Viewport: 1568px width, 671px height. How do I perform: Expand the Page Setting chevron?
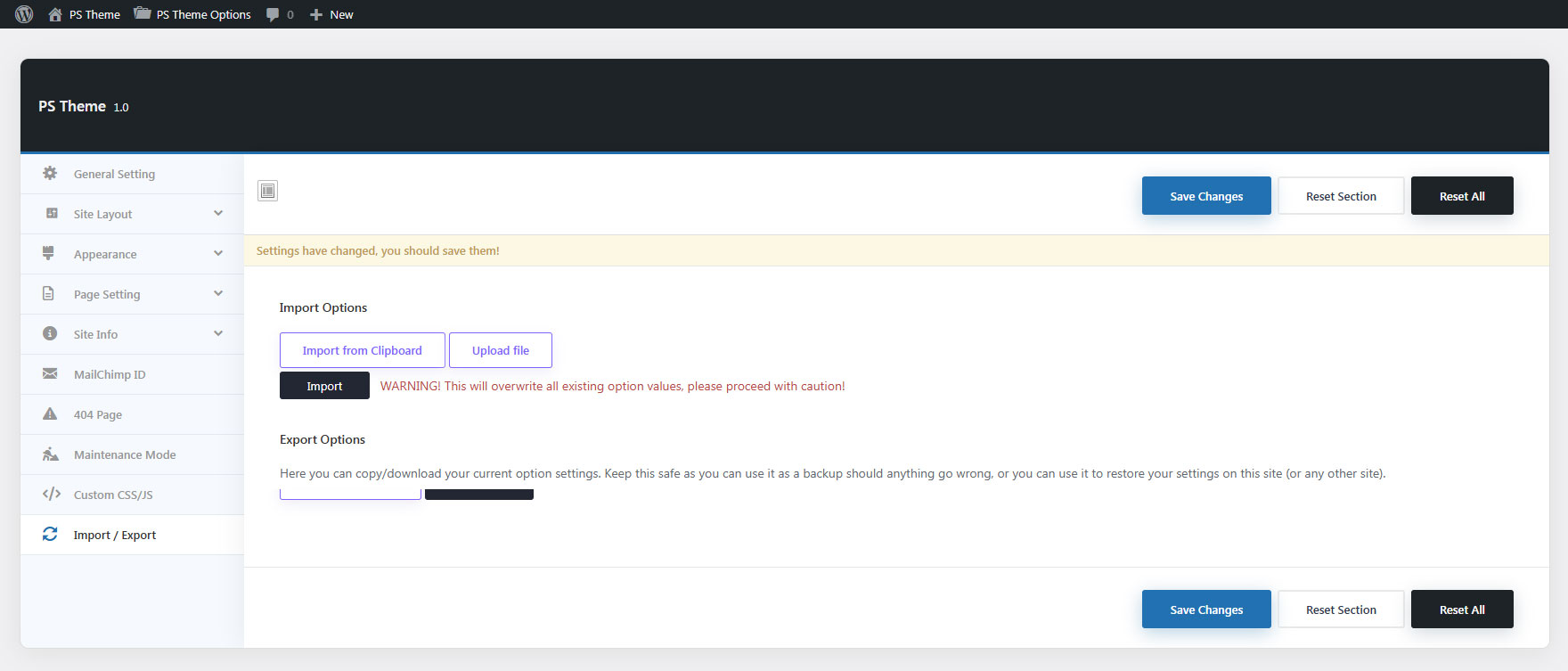(218, 294)
